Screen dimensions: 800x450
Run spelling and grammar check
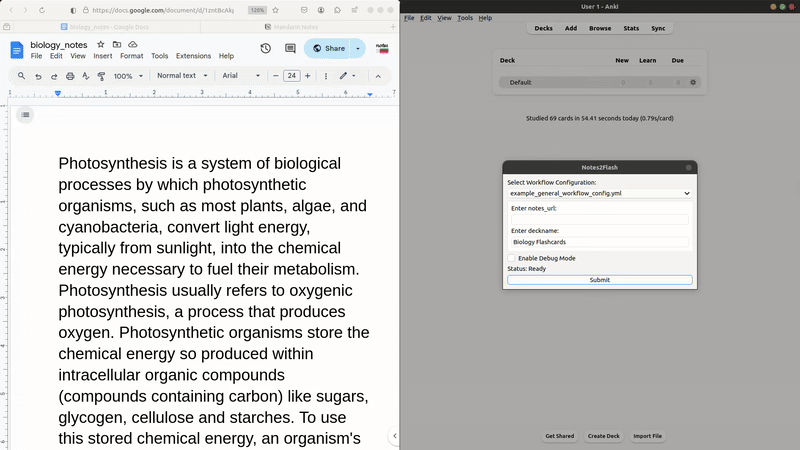click(86, 76)
